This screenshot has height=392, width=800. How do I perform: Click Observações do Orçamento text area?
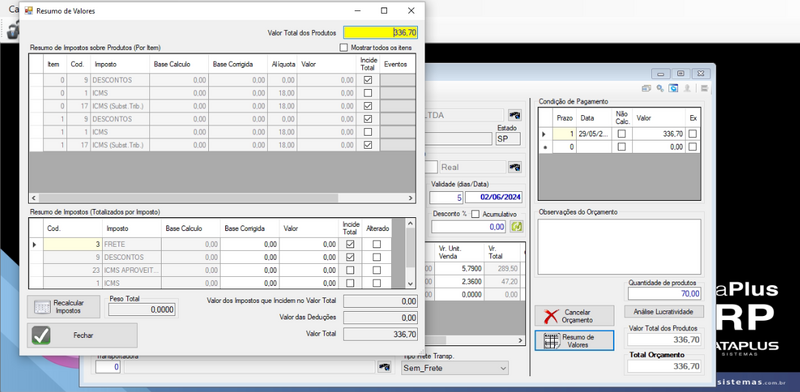[x=619, y=247]
